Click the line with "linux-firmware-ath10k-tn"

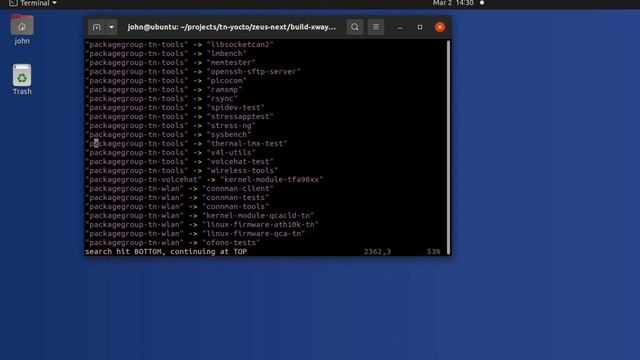coord(202,224)
